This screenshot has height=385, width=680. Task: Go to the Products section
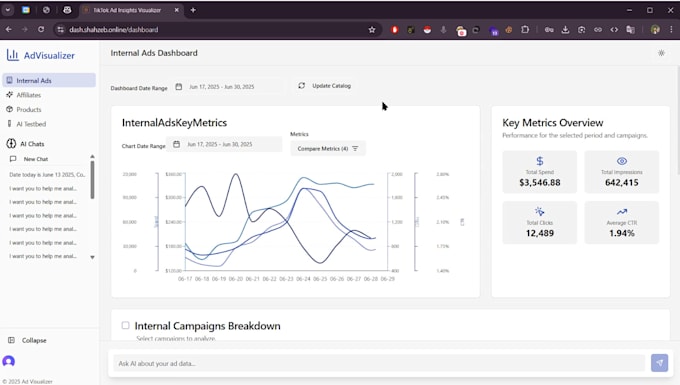[29, 109]
